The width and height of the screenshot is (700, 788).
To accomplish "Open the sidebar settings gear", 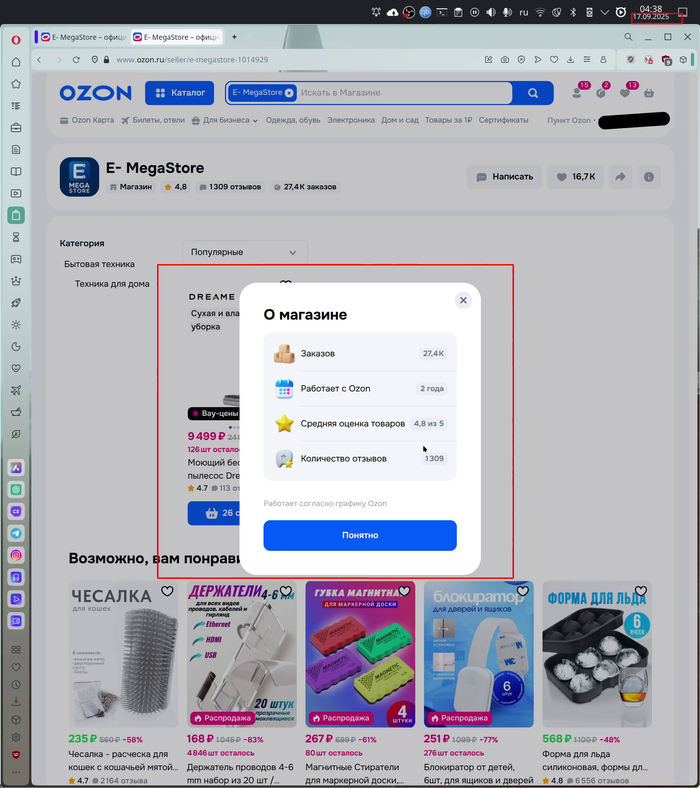I will click(x=16, y=737).
